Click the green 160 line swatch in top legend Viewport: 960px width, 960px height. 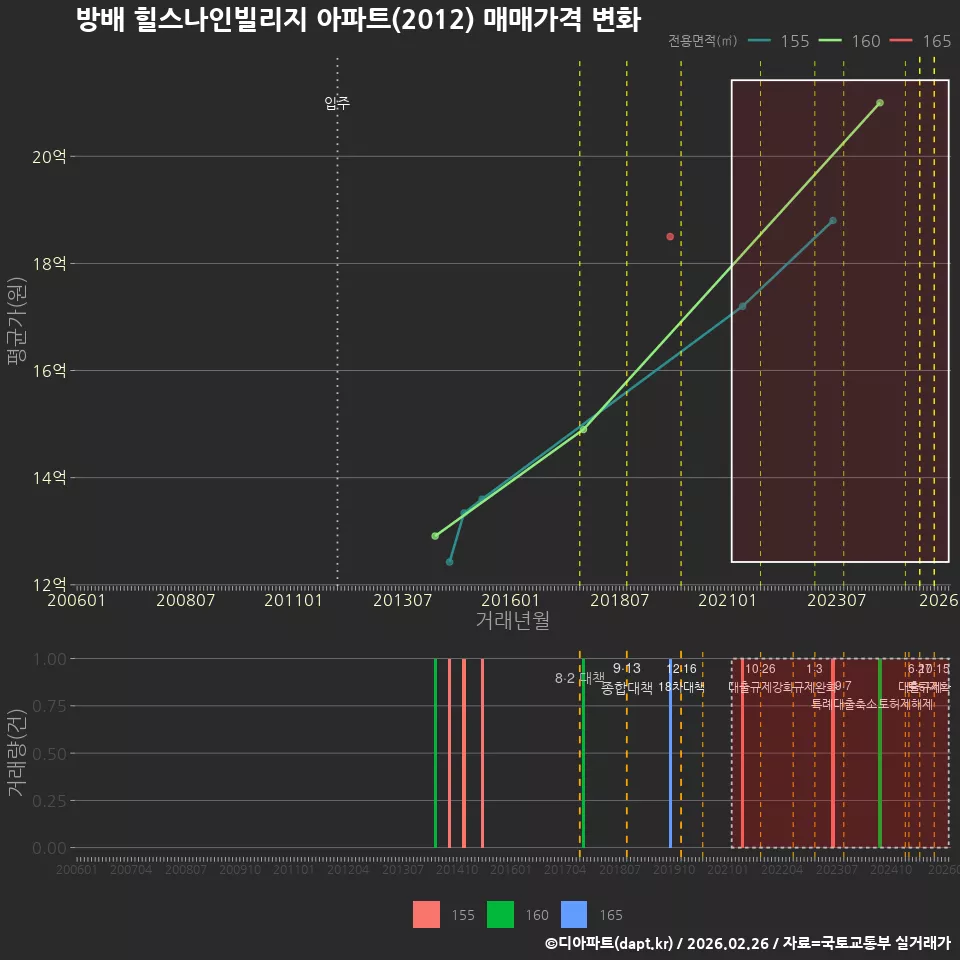click(x=831, y=41)
